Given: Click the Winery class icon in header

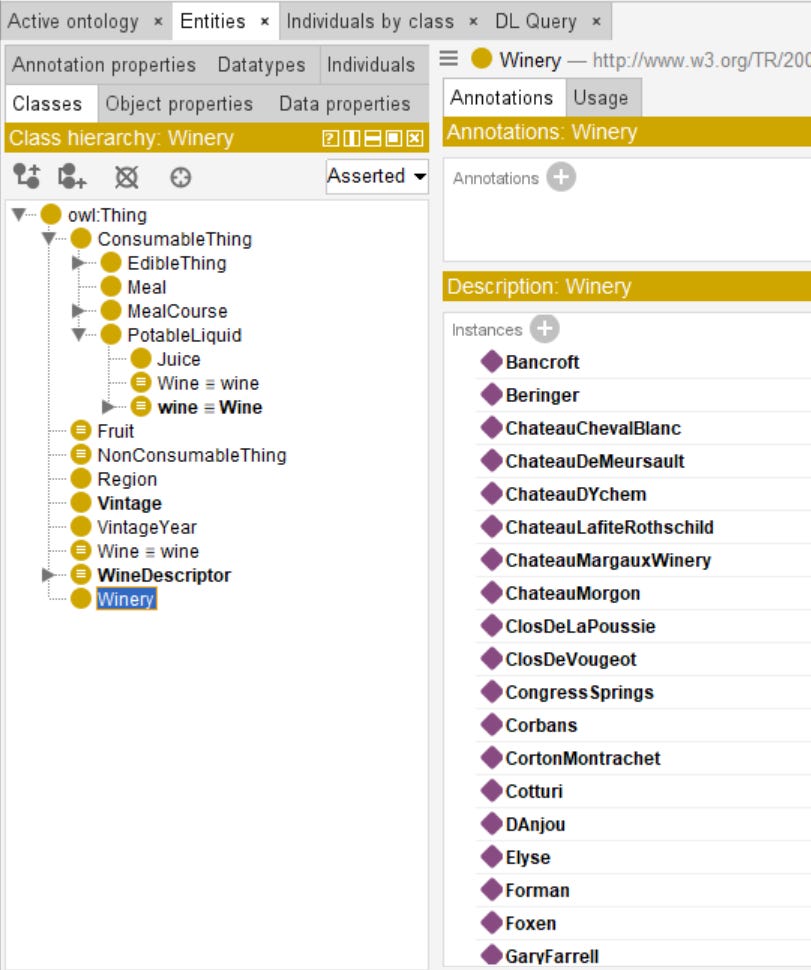Looking at the screenshot, I should [x=481, y=59].
